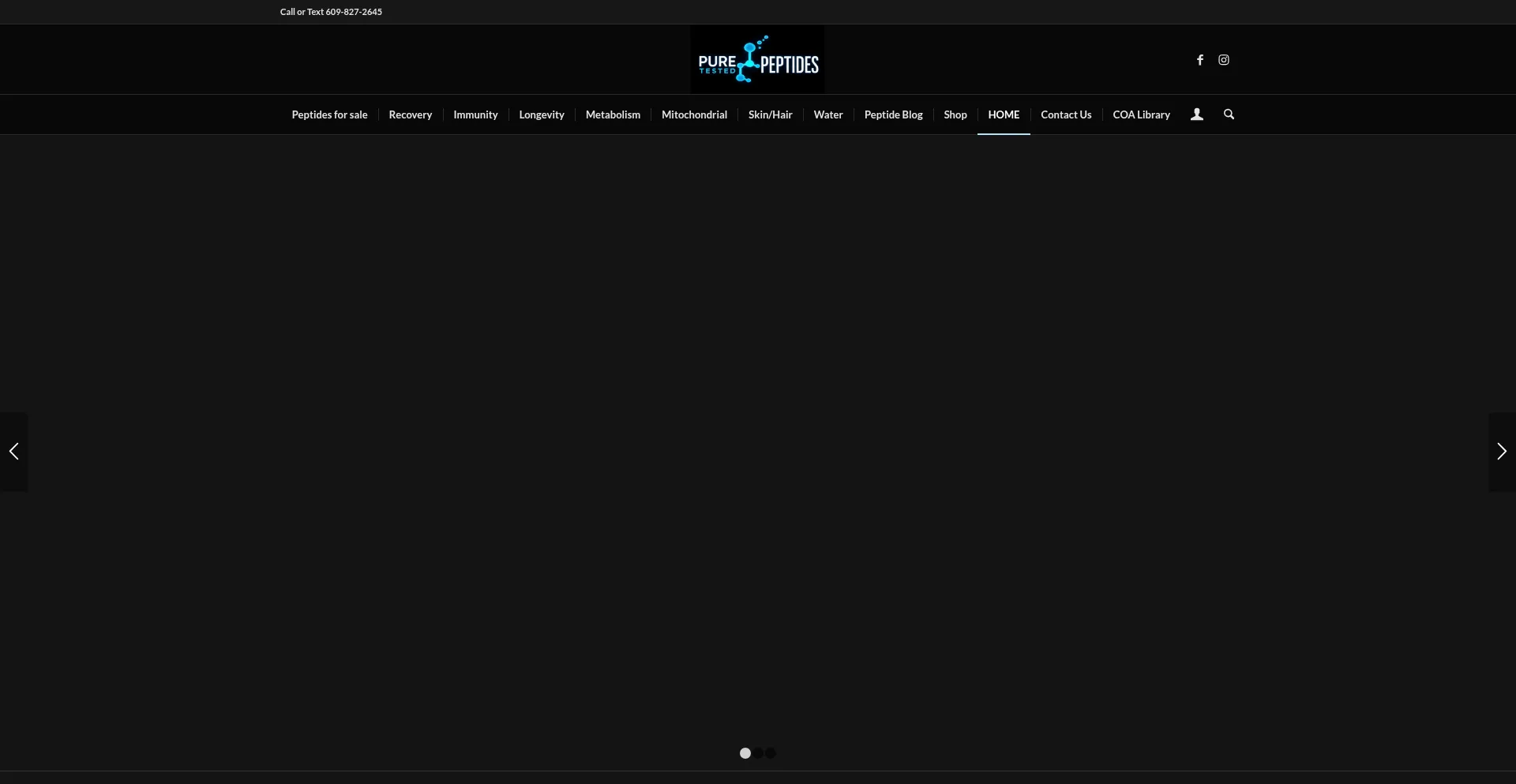
Task: Click the Pure Tested Peptides logo
Action: pyautogui.click(x=757, y=60)
